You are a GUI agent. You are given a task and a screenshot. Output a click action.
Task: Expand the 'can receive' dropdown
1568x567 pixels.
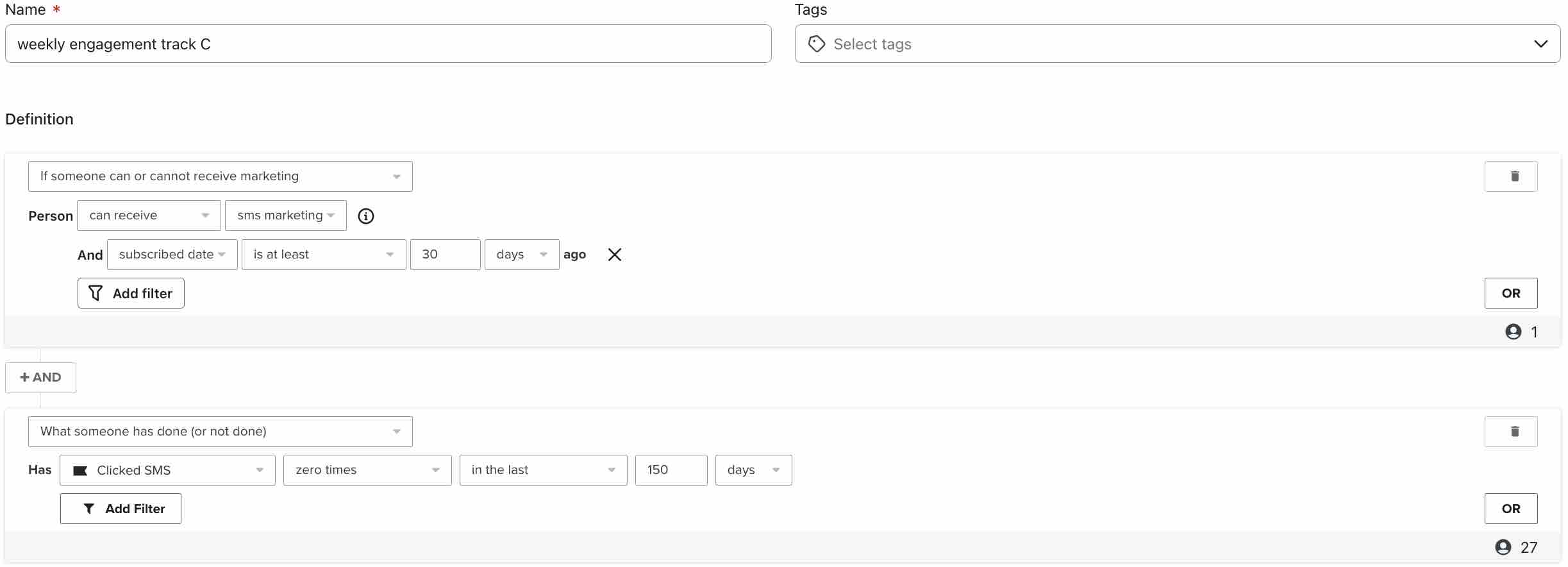point(149,216)
